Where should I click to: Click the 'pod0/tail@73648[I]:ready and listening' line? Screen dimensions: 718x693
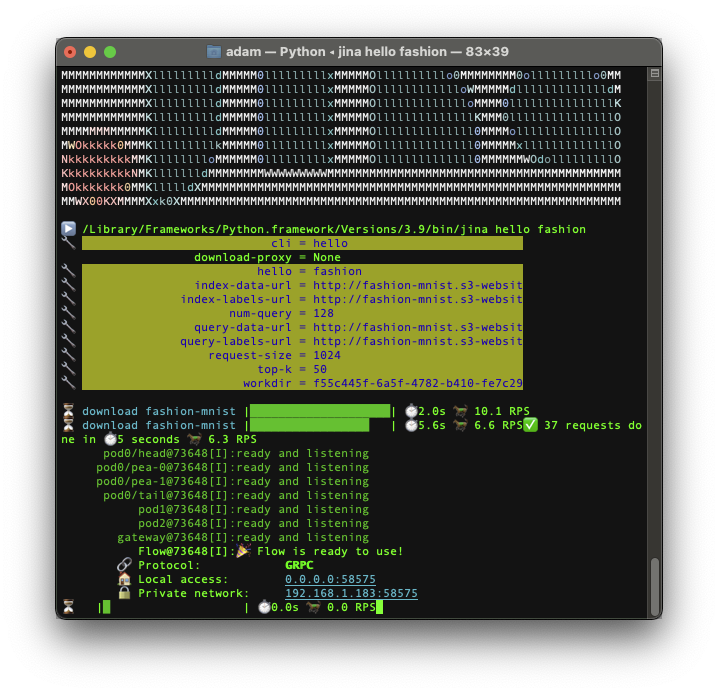pos(236,496)
